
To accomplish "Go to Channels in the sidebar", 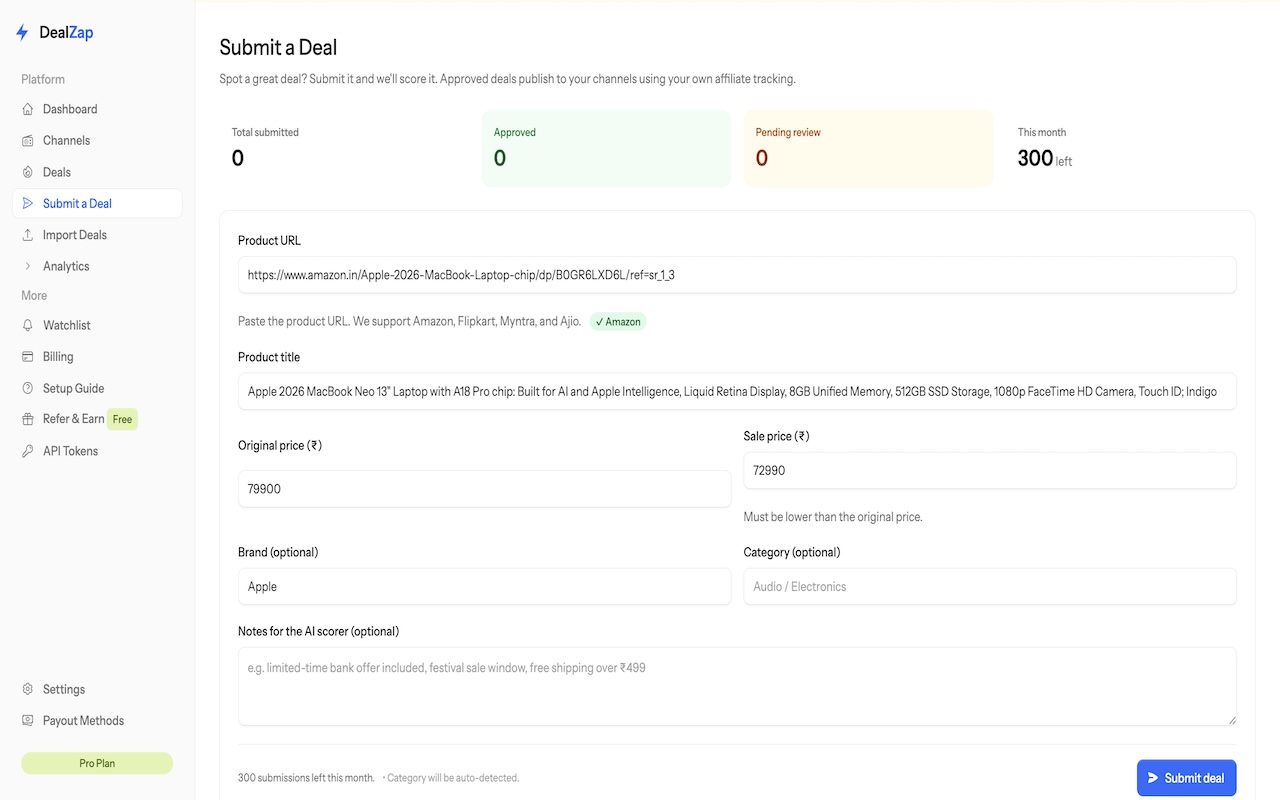I will click(97, 141).
